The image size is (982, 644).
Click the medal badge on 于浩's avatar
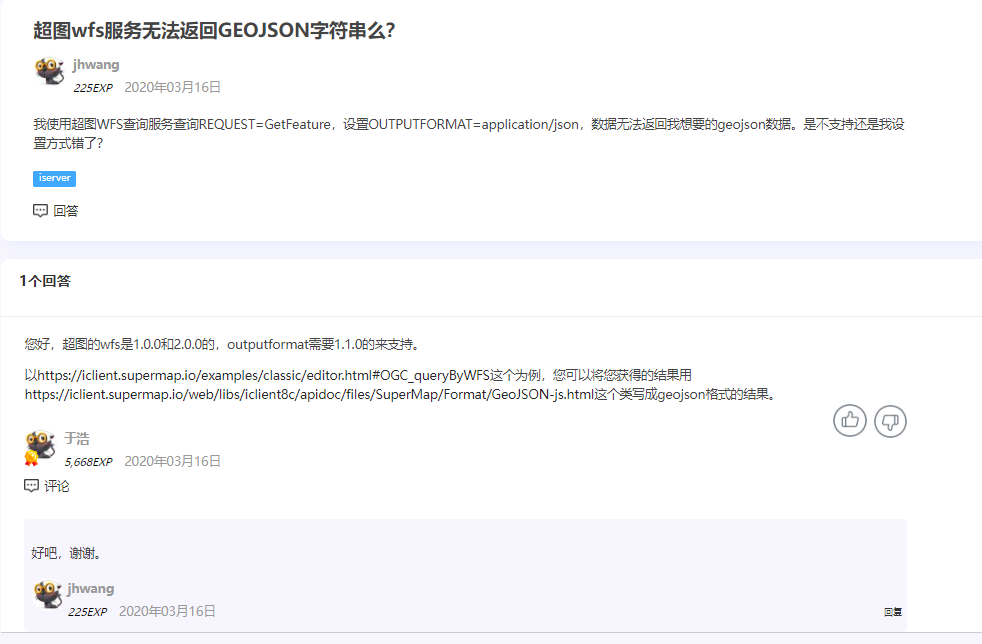[x=31, y=459]
